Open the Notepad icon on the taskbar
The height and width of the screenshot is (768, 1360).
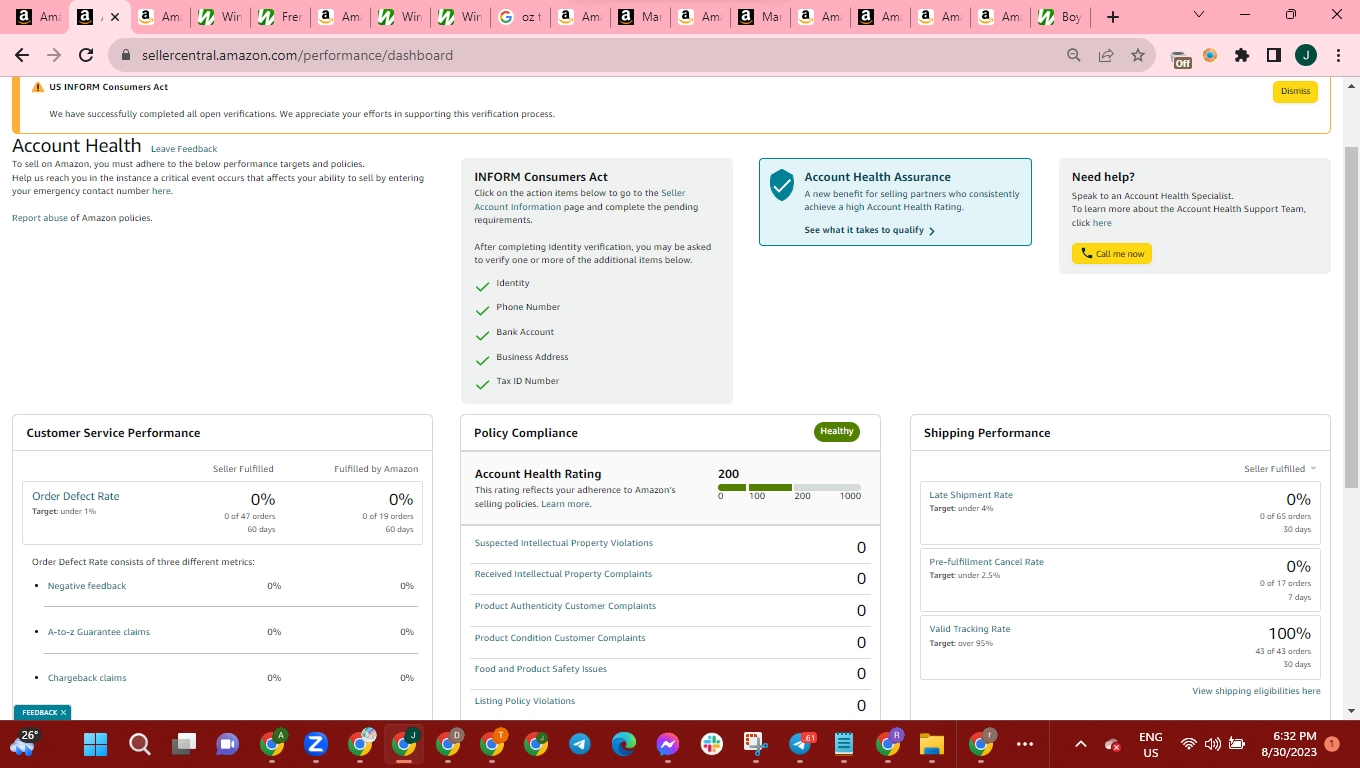coord(844,744)
